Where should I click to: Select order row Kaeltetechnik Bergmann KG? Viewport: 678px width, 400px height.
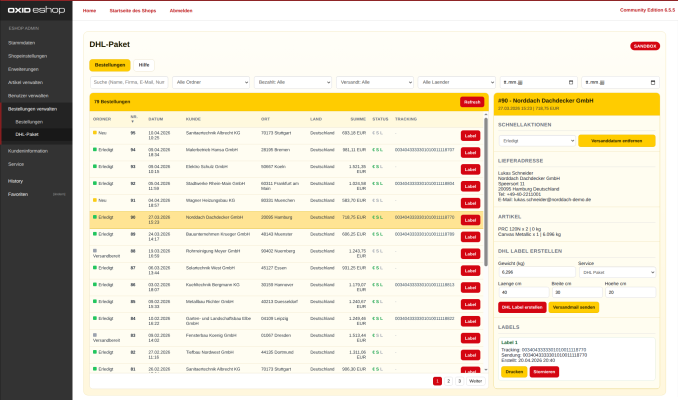tap(286, 288)
